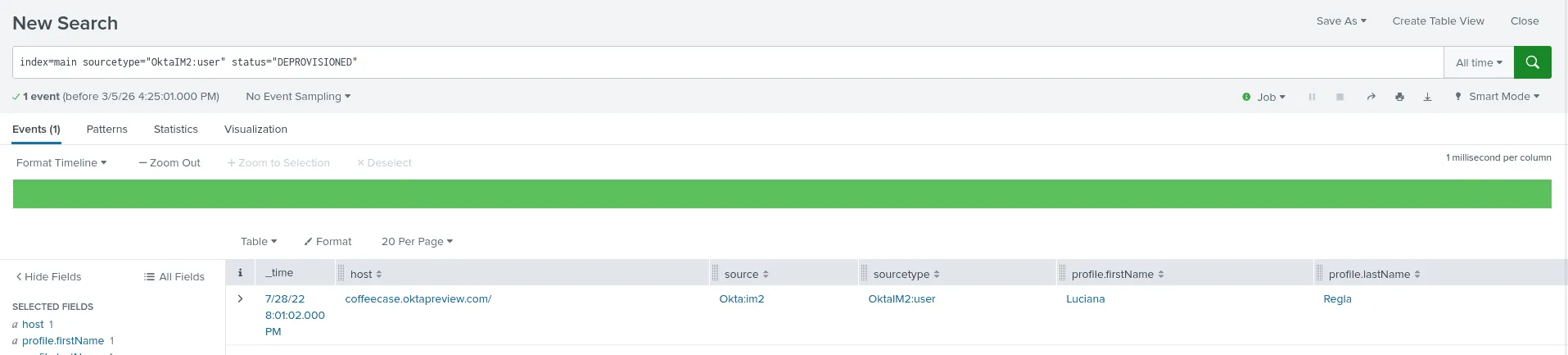The height and width of the screenshot is (355, 1568).
Task: Switch to the Events tab
Action: [36, 130]
